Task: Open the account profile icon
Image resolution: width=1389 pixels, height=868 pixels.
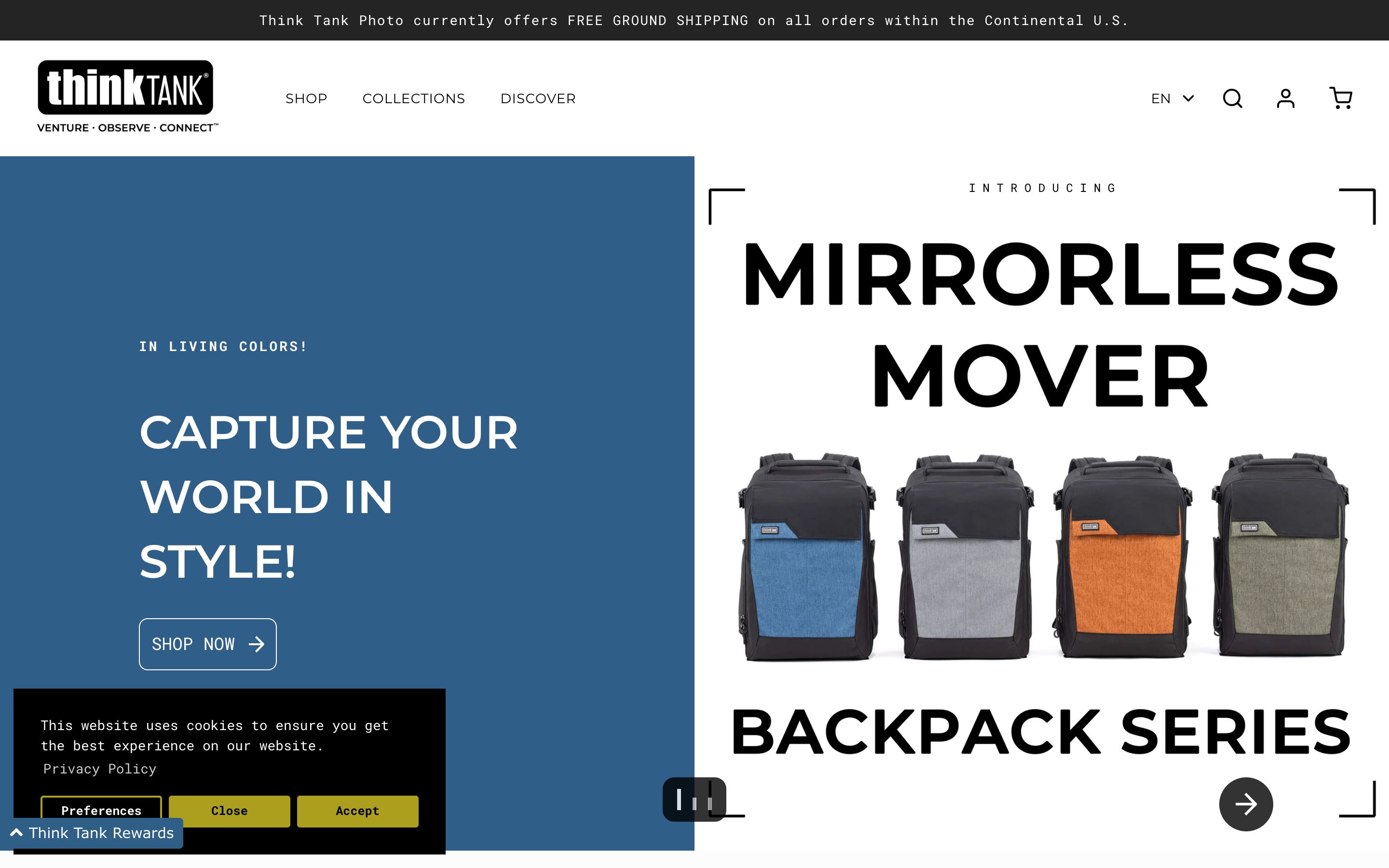Action: 1286,98
